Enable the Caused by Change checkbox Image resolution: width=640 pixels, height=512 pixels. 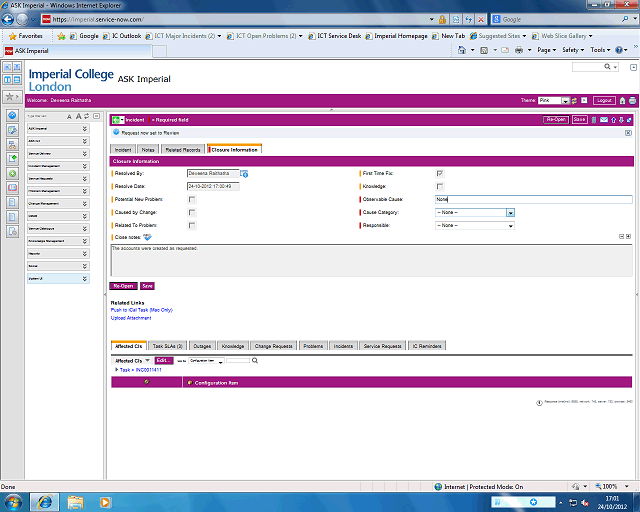tap(192, 212)
